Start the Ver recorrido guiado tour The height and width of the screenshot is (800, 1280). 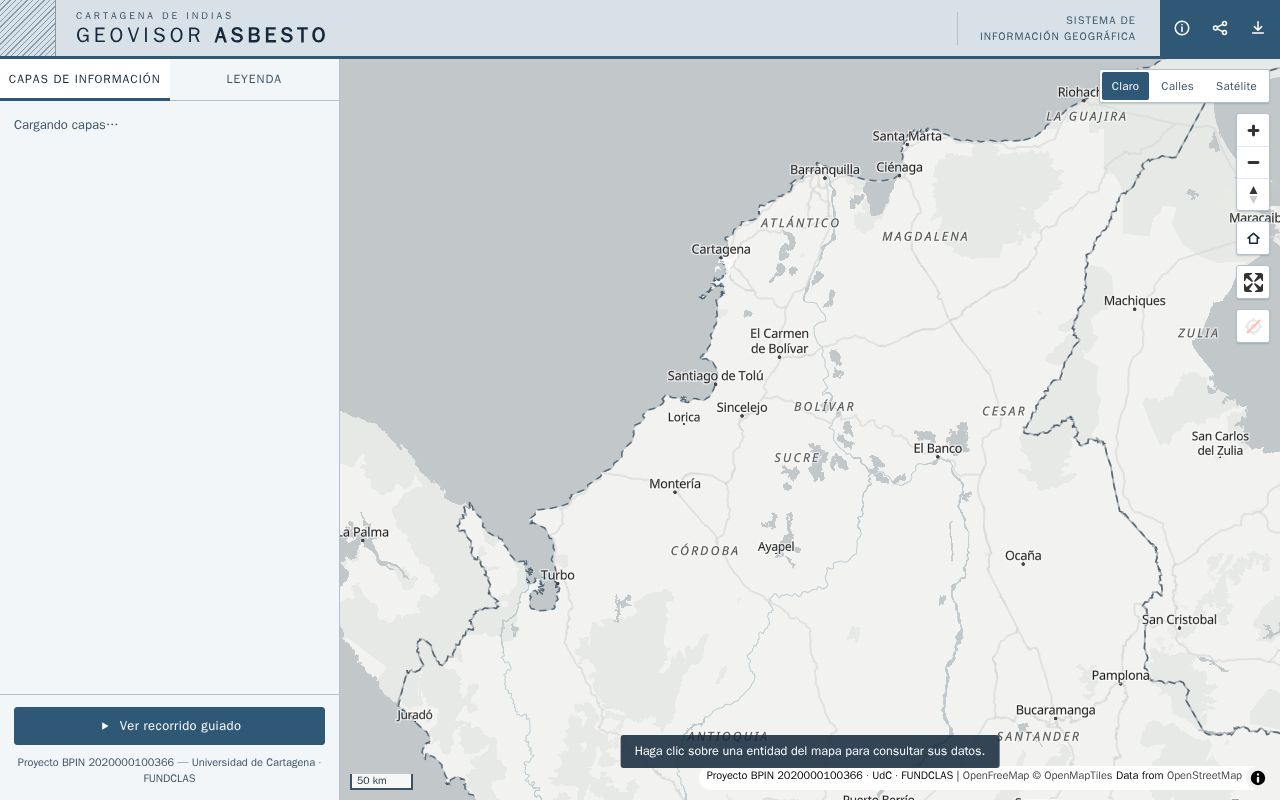pos(169,726)
